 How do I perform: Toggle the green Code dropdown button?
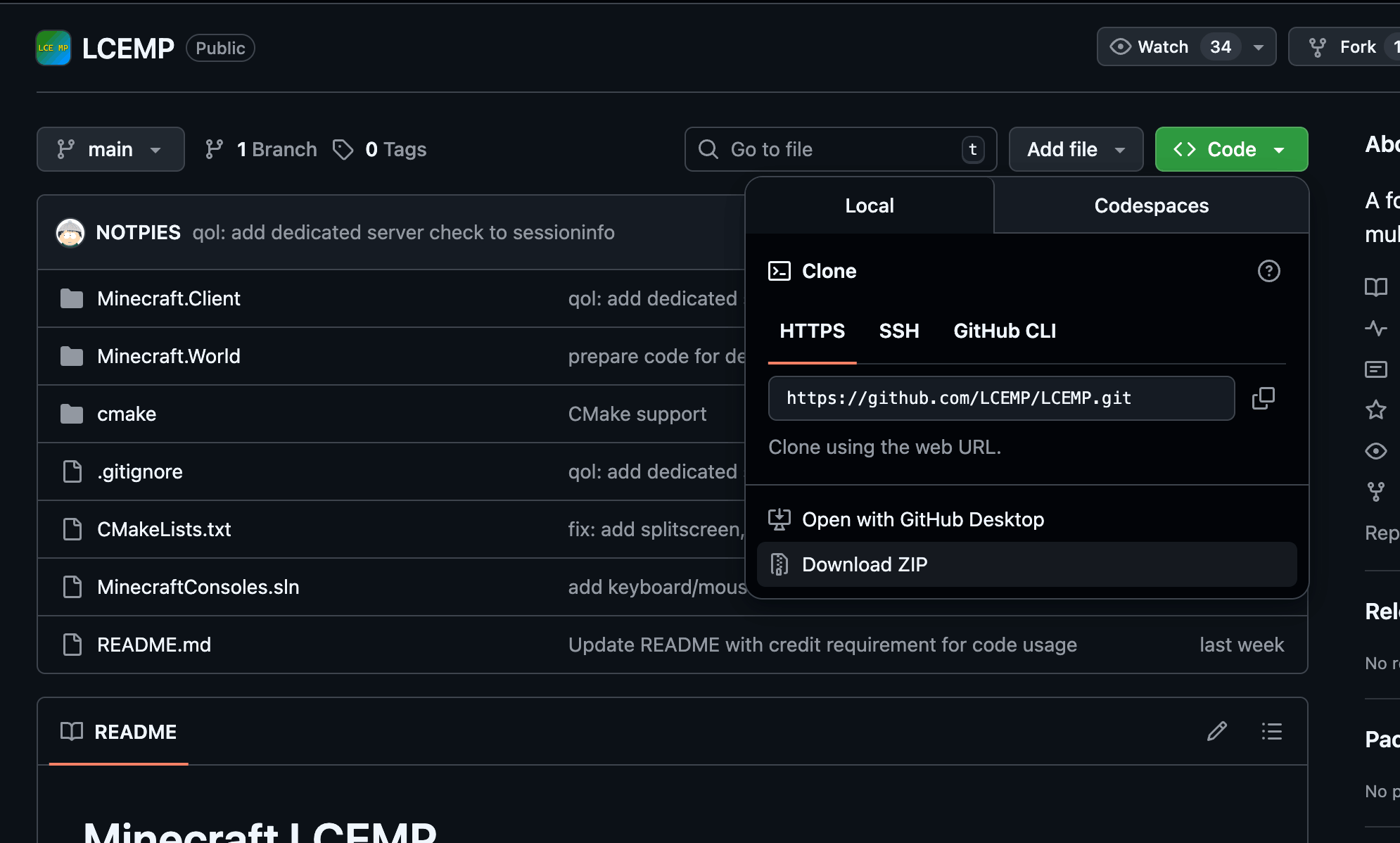[x=1230, y=149]
